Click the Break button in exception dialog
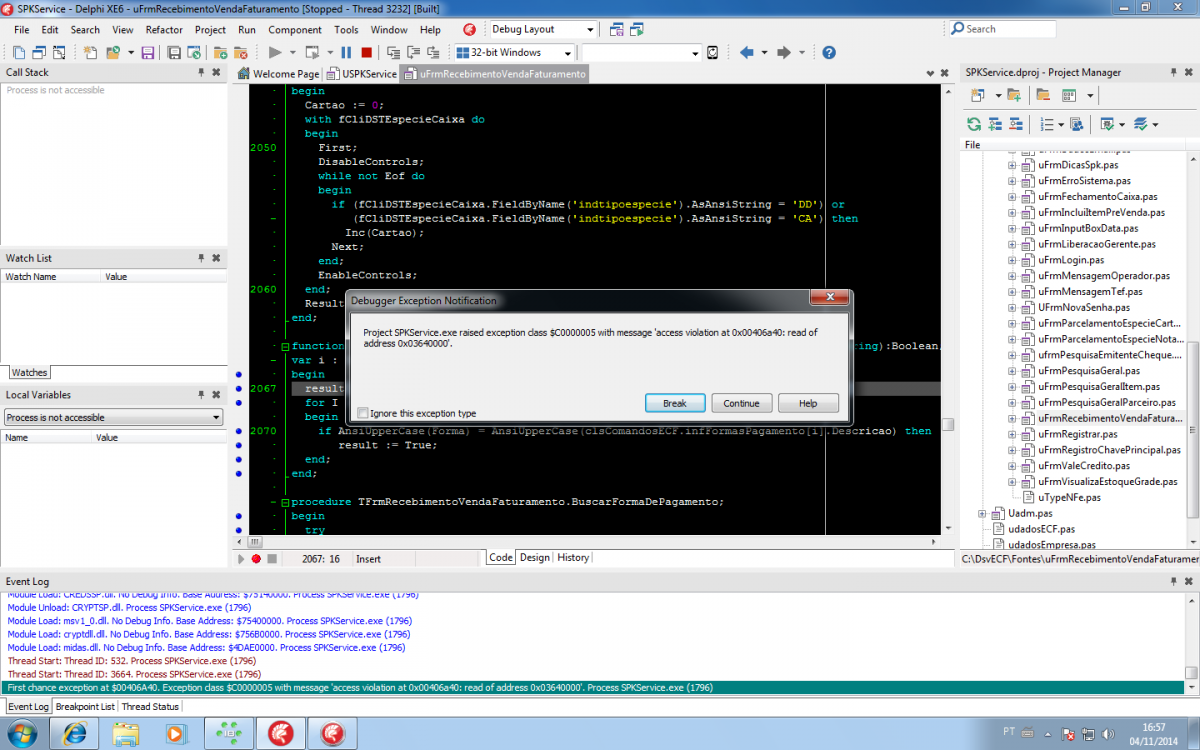The width and height of the screenshot is (1200, 750). 675,403
